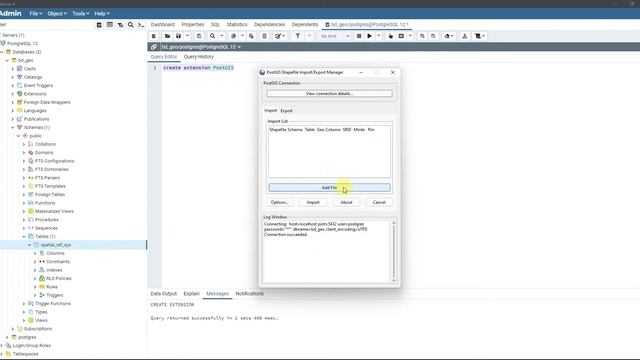The height and width of the screenshot is (360, 640).
Task: Open the Help menu
Action: pos(102,13)
